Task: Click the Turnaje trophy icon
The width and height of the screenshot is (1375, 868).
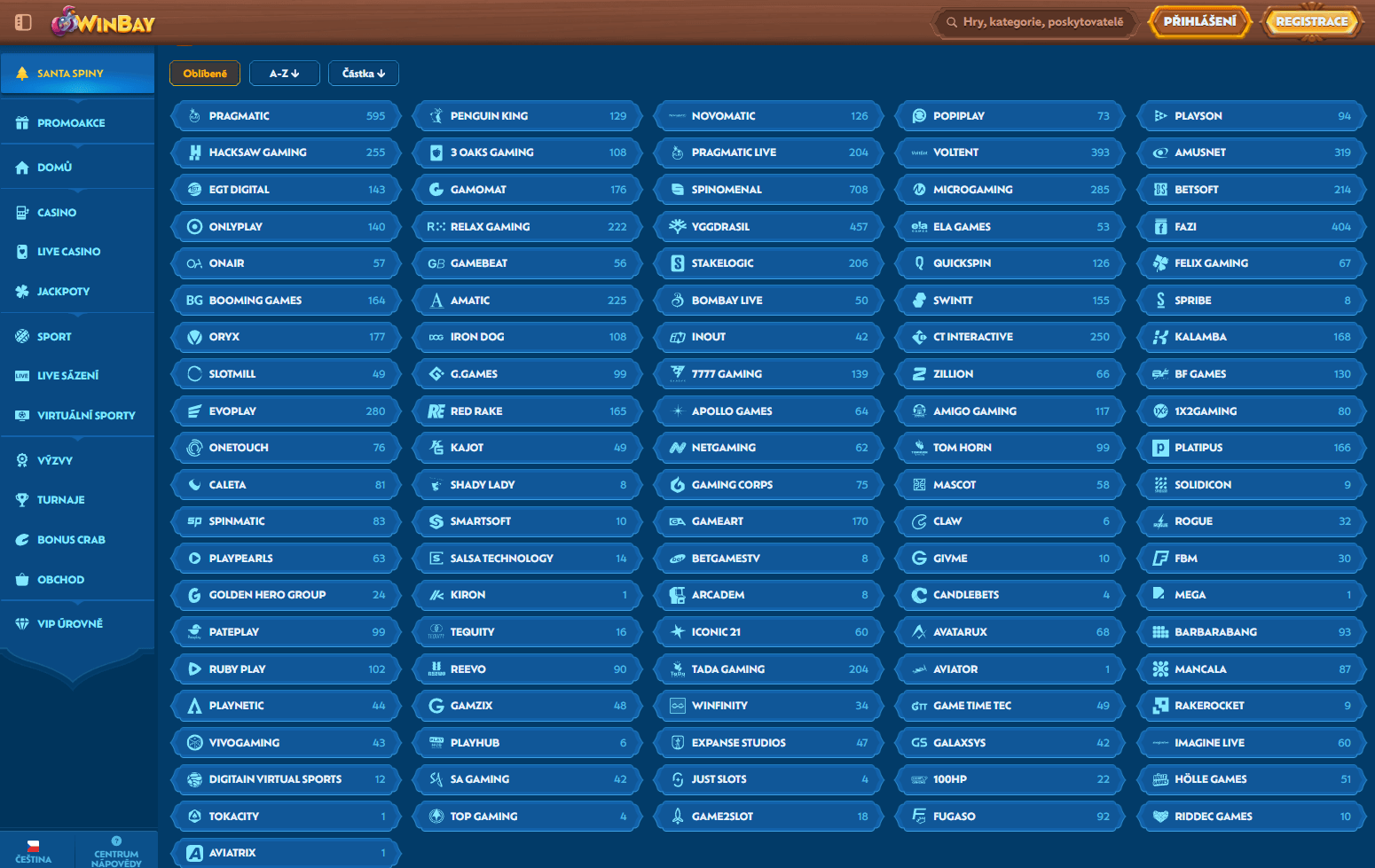Action: [22, 500]
